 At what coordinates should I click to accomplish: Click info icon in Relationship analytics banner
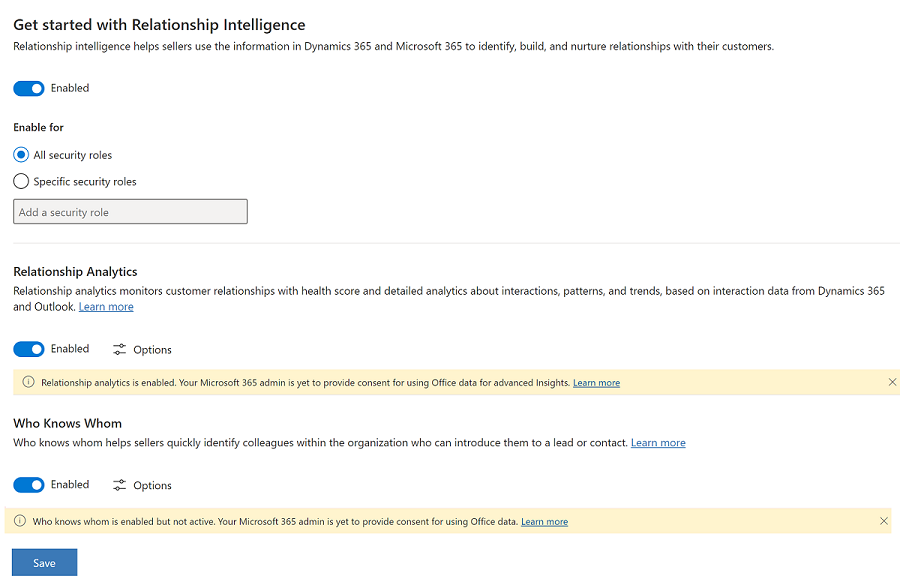pos(28,382)
